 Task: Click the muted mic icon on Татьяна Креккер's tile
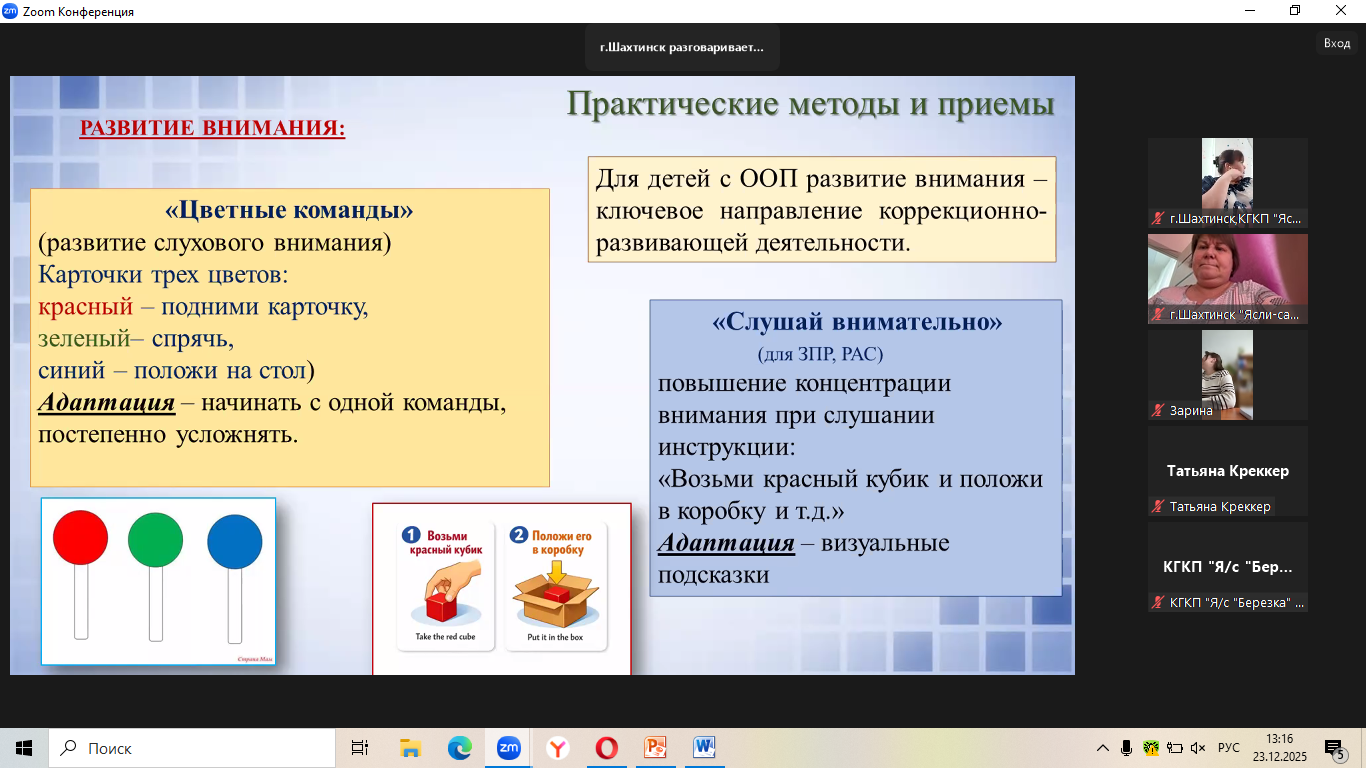click(1159, 507)
